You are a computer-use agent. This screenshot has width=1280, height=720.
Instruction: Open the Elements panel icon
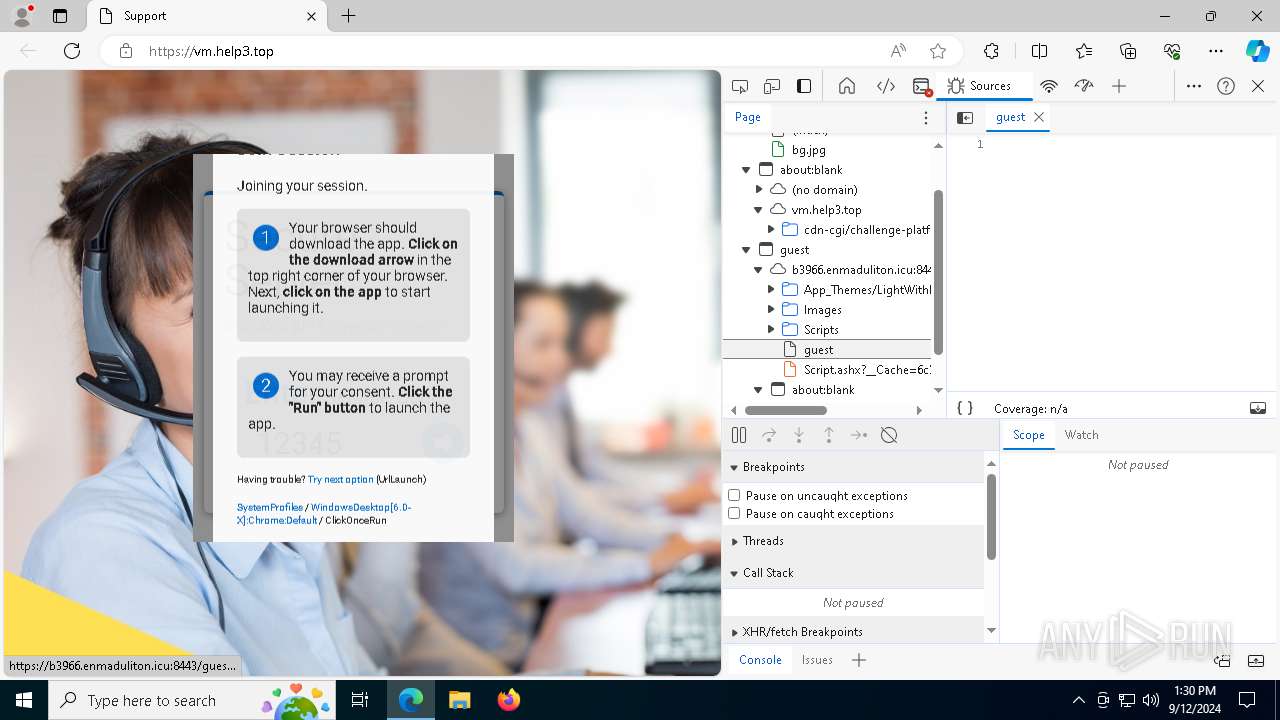pos(886,86)
